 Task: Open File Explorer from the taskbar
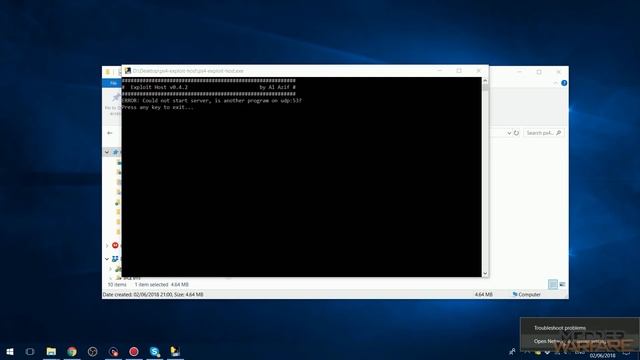(51, 351)
